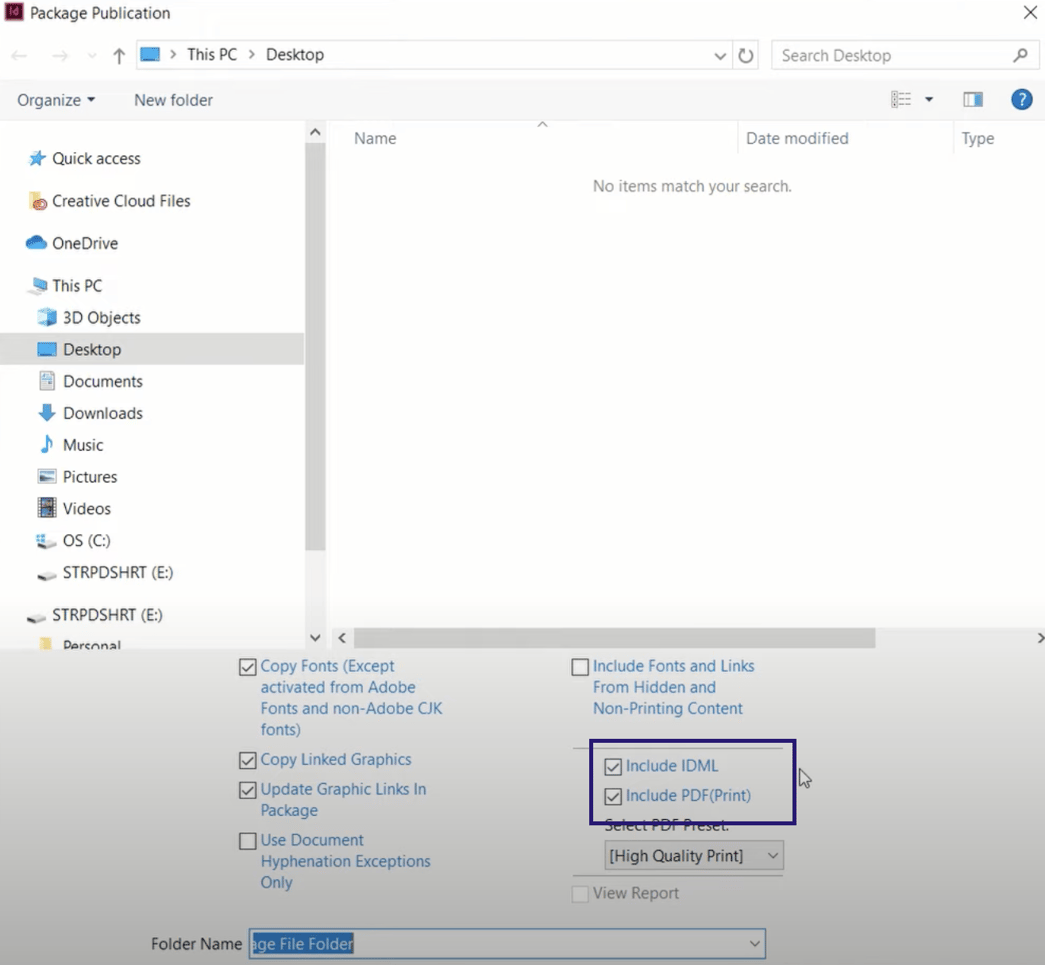The image size is (1045, 965).
Task: Click inside the Search Desktop box
Action: [890, 55]
